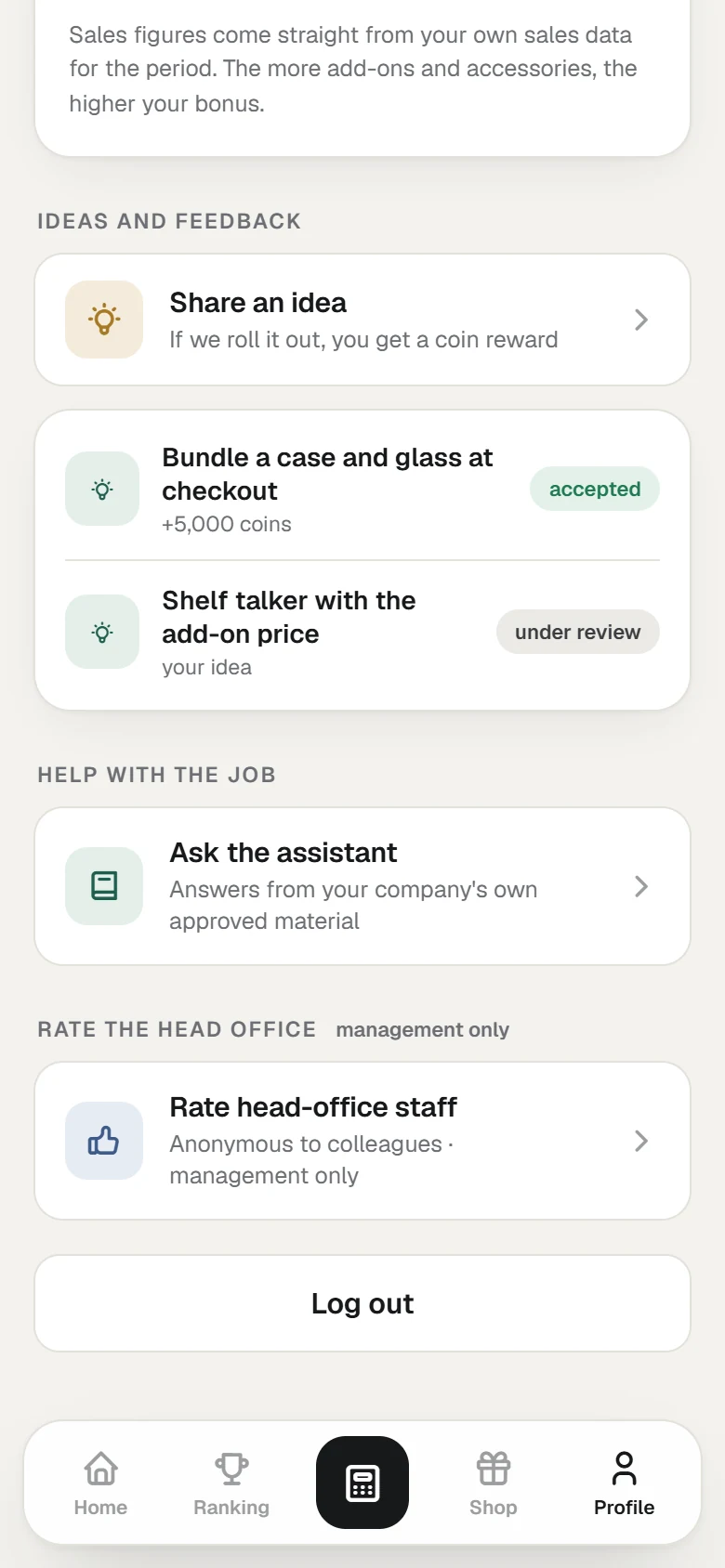Tap the Ranking trophy icon

coord(231,1469)
